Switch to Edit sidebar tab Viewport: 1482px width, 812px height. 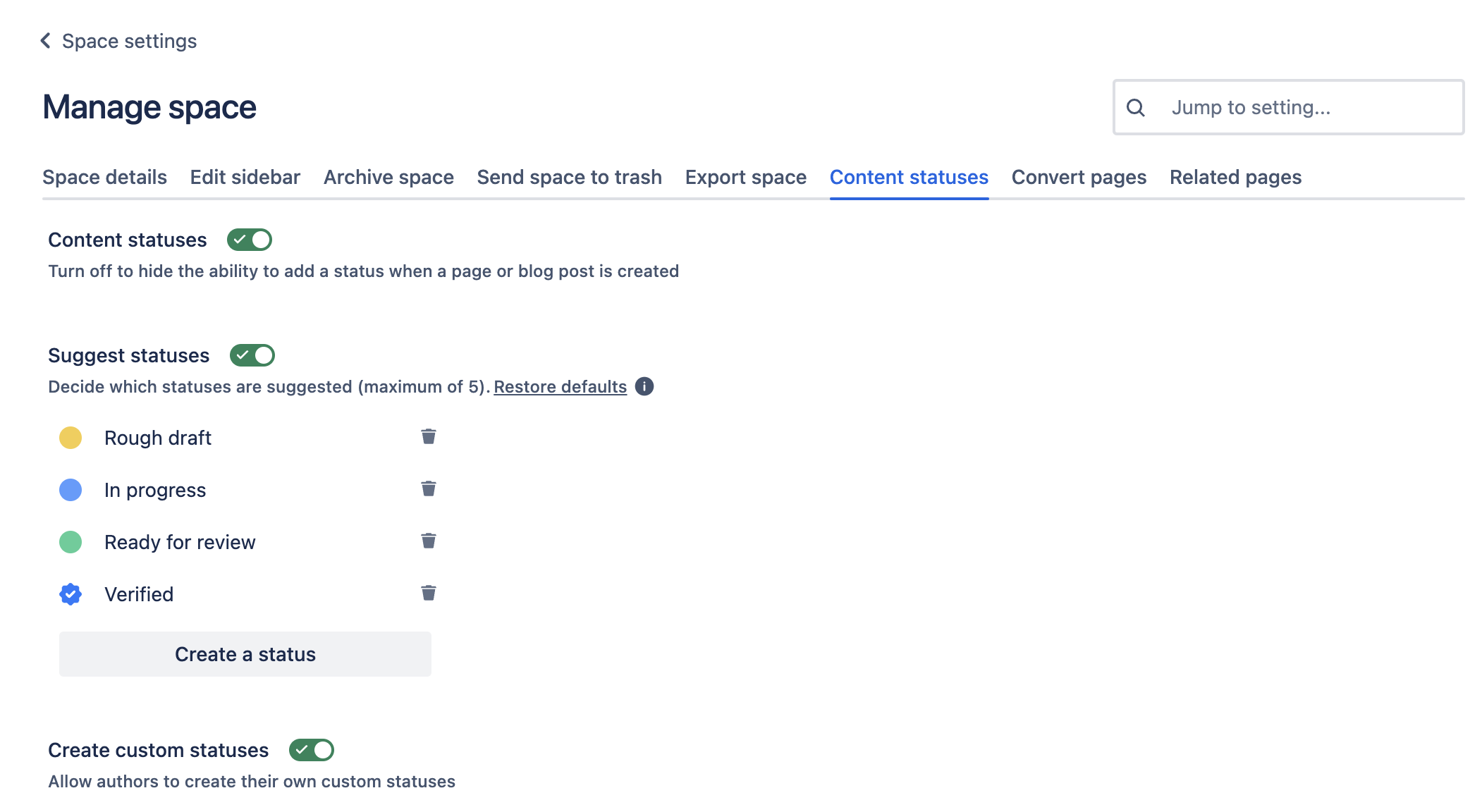point(245,177)
